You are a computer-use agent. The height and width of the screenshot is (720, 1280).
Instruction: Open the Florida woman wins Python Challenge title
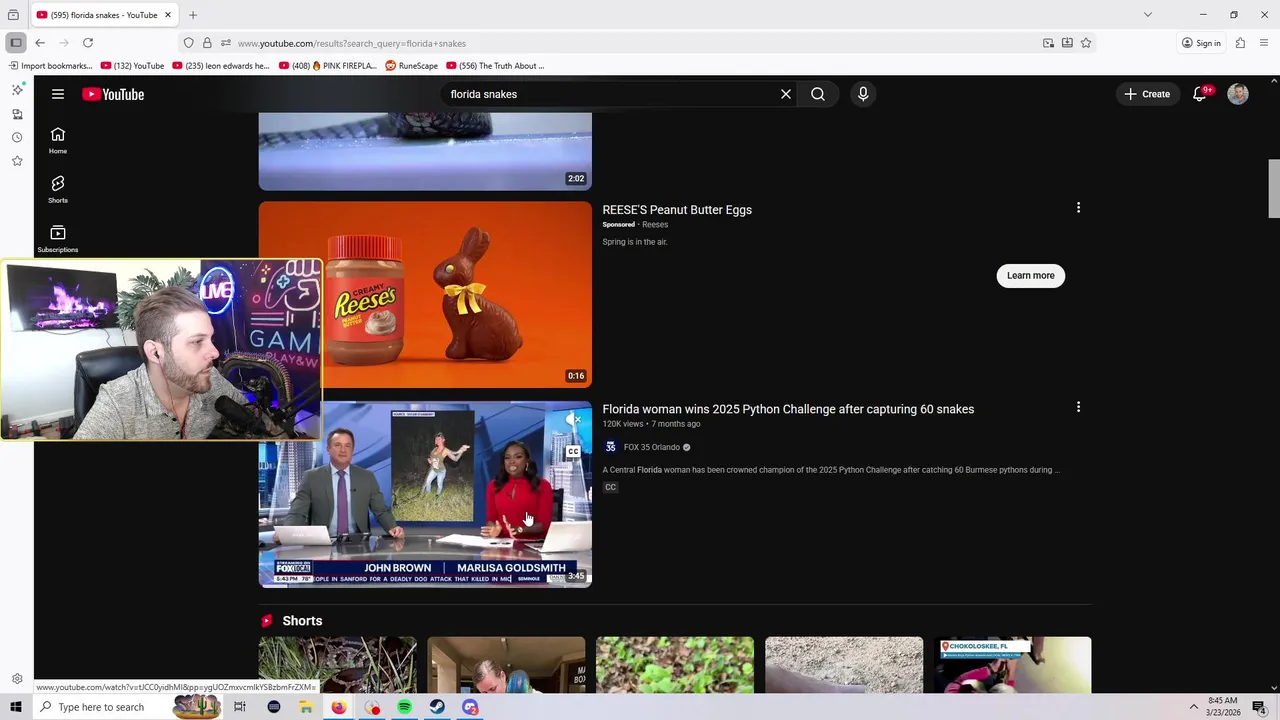pyautogui.click(x=788, y=409)
